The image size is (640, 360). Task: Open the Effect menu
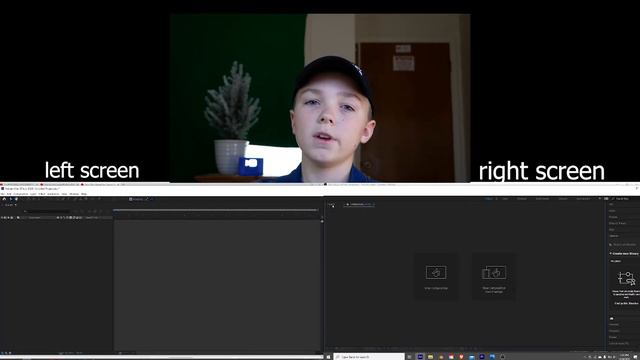click(x=42, y=194)
